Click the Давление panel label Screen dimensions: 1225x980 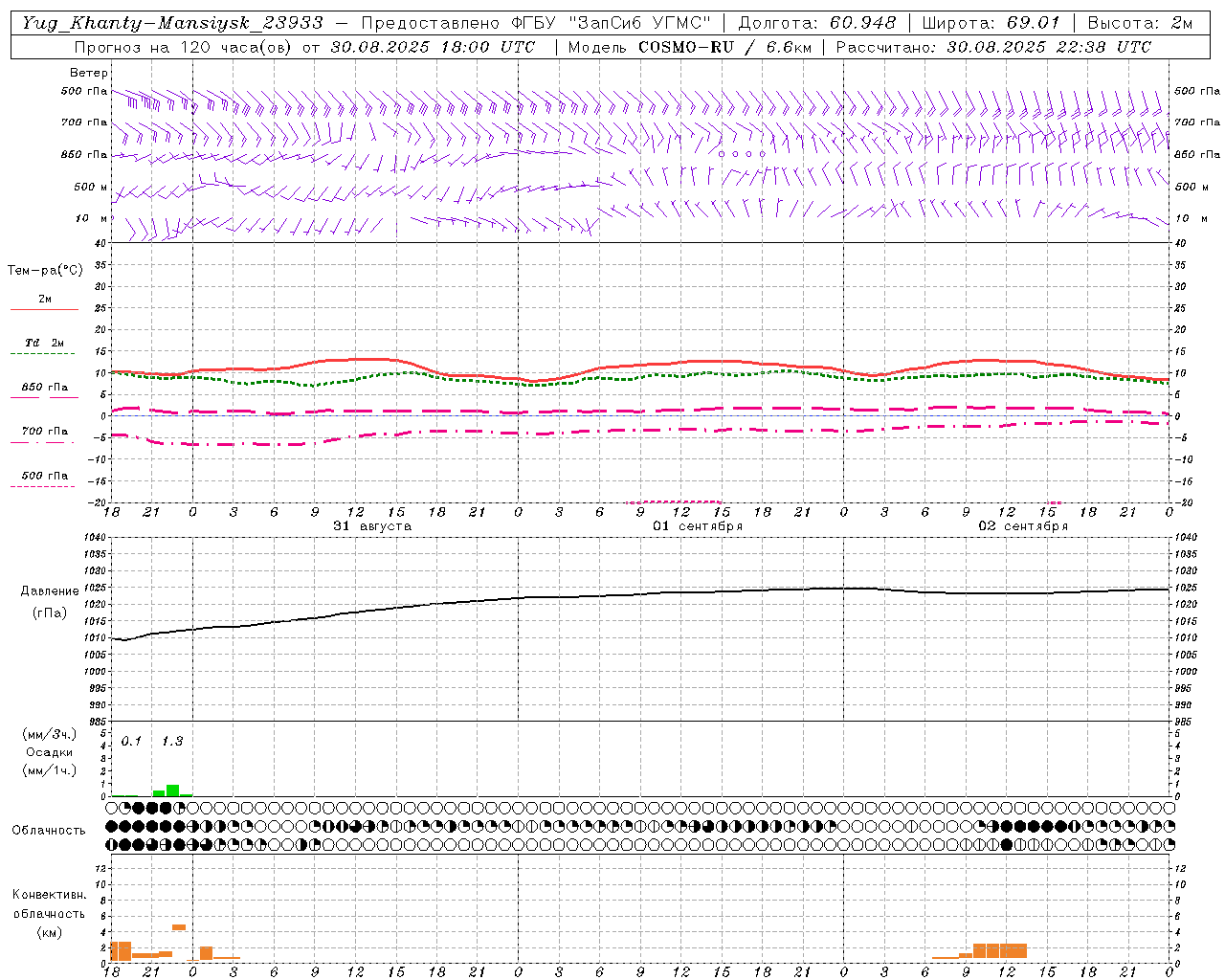click(50, 591)
